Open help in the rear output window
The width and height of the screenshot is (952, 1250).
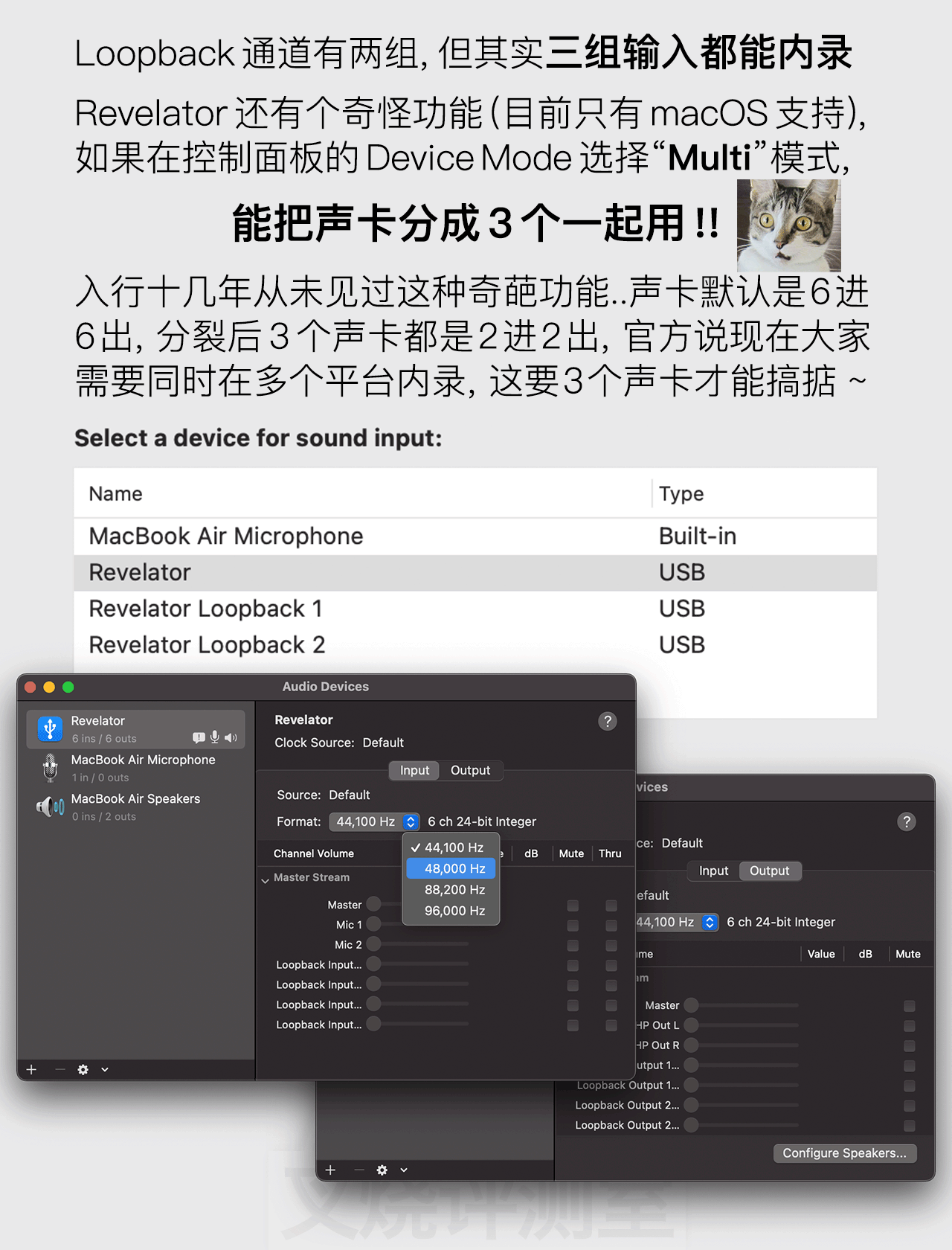click(x=907, y=821)
